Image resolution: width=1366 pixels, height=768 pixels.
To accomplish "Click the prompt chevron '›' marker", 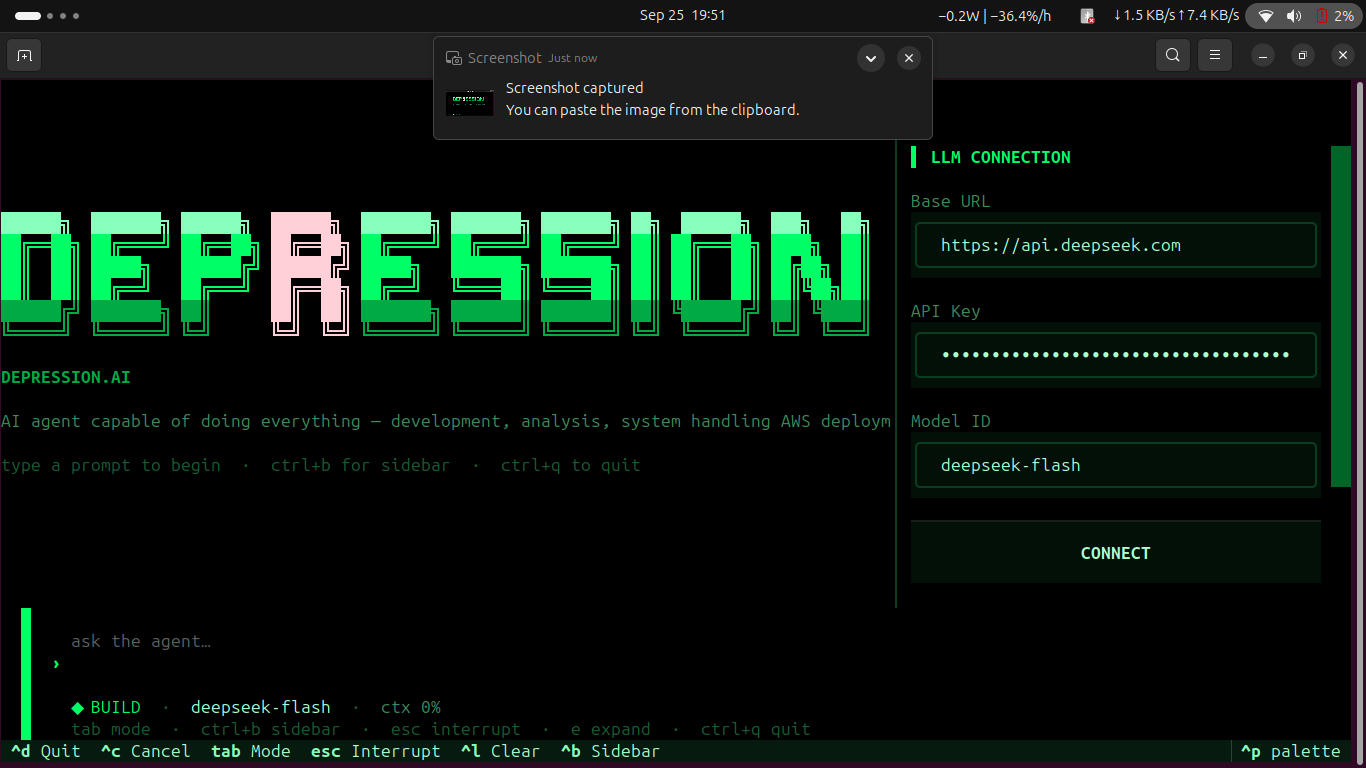I will (56, 663).
